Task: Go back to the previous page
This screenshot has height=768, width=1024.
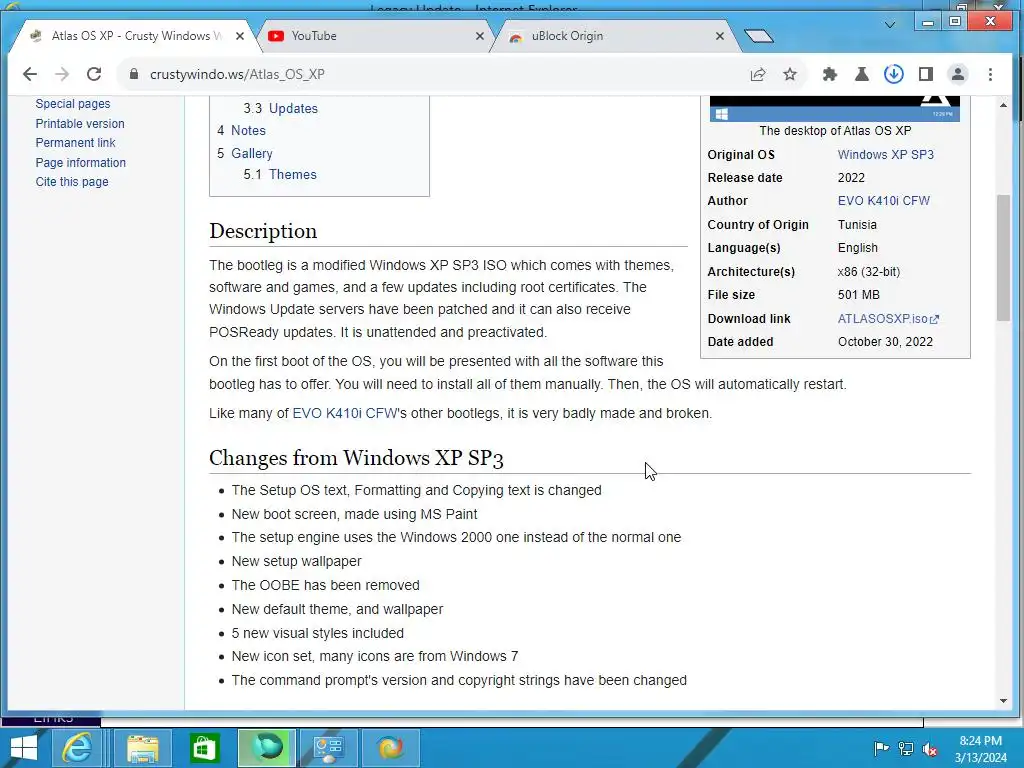Action: click(29, 74)
